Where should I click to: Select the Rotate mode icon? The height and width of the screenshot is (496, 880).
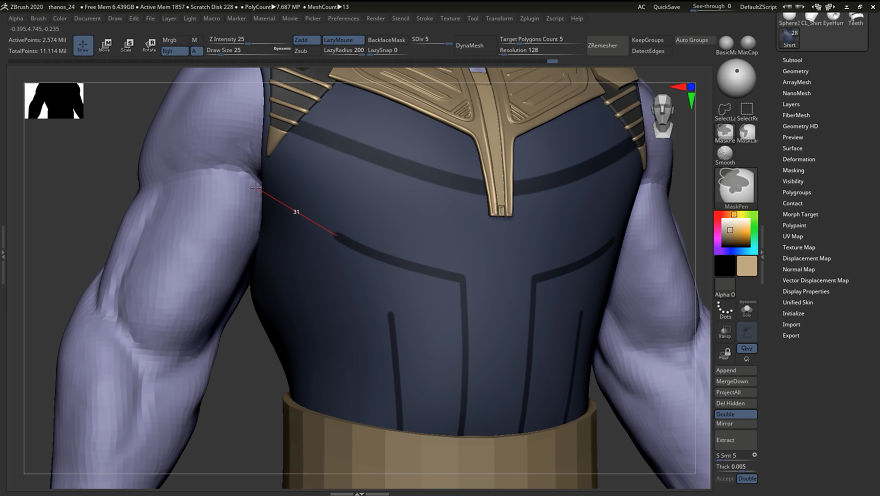[149, 45]
